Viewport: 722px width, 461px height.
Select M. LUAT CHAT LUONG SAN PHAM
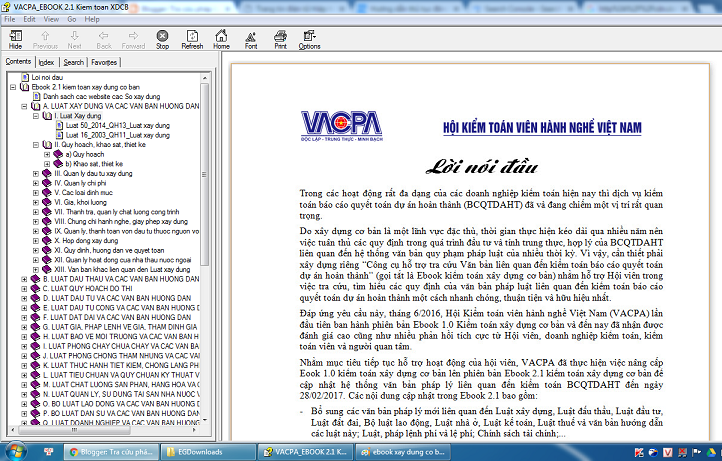coord(121,385)
